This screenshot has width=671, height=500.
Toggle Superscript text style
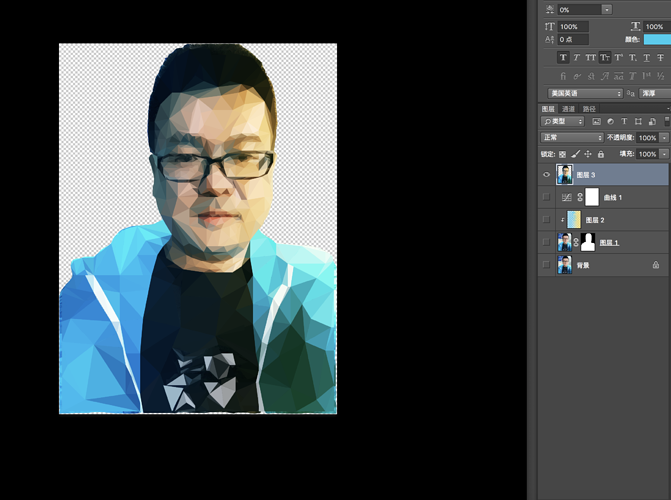619,57
